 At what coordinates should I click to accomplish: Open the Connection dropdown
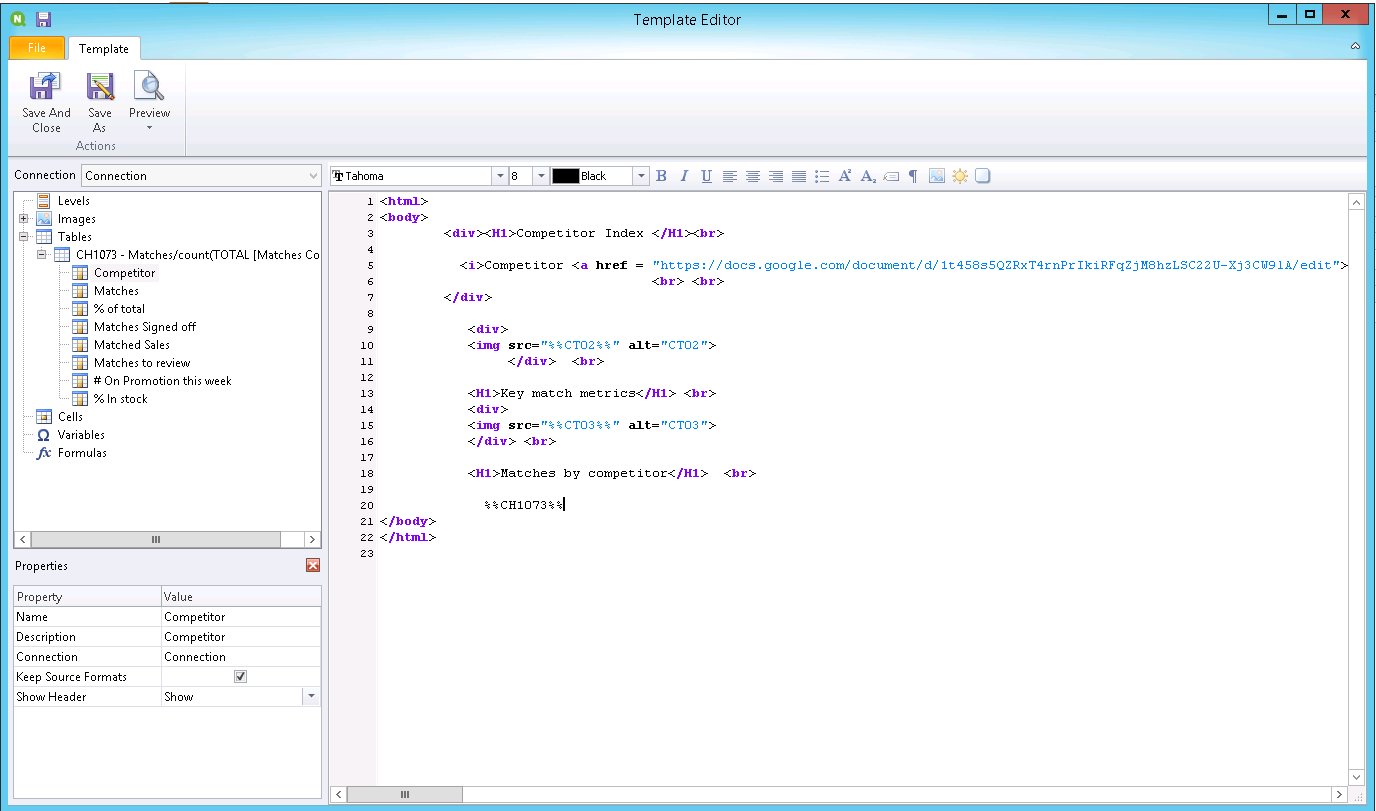[x=313, y=176]
